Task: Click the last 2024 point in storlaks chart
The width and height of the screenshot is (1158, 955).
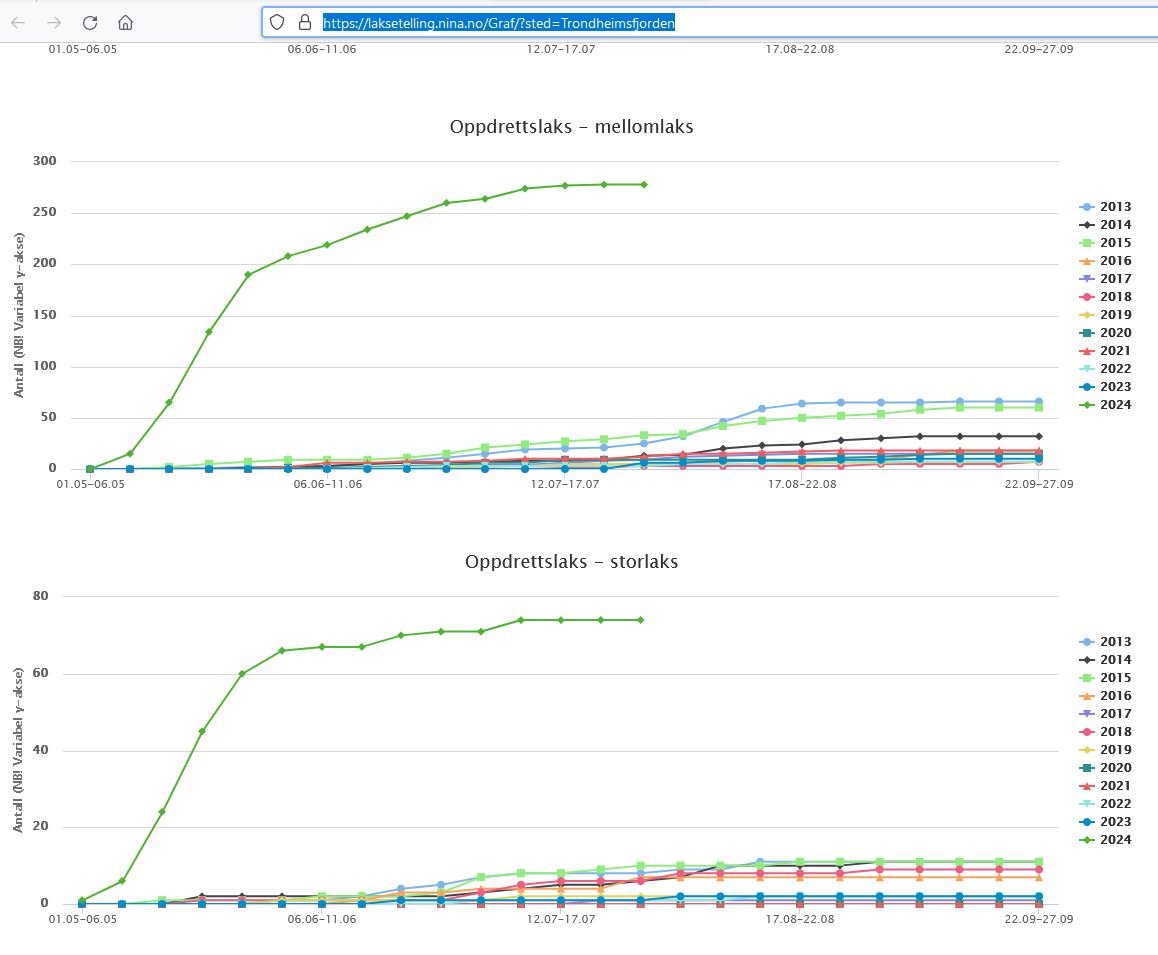Action: click(640, 620)
